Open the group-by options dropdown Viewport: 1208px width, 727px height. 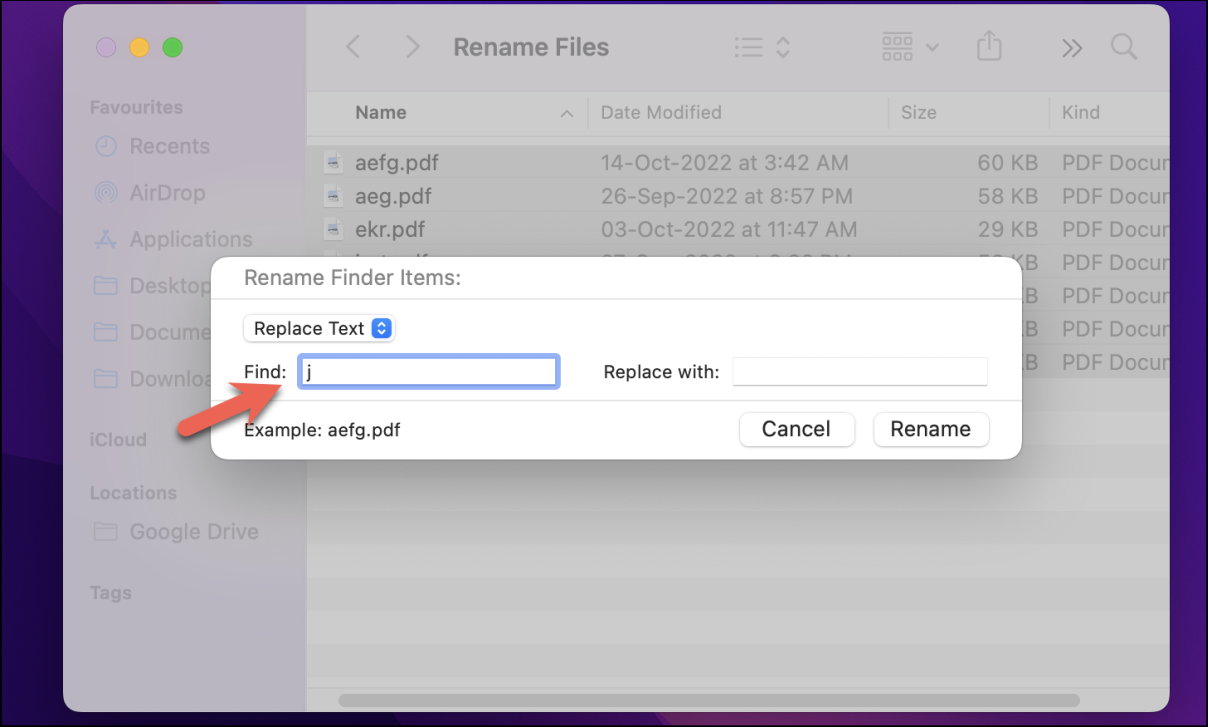[910, 47]
